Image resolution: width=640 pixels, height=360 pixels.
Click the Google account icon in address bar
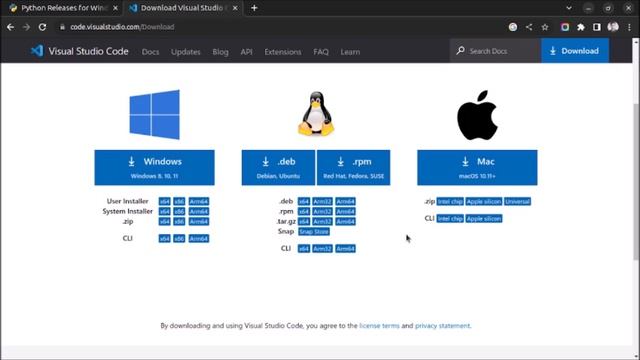(x=513, y=27)
